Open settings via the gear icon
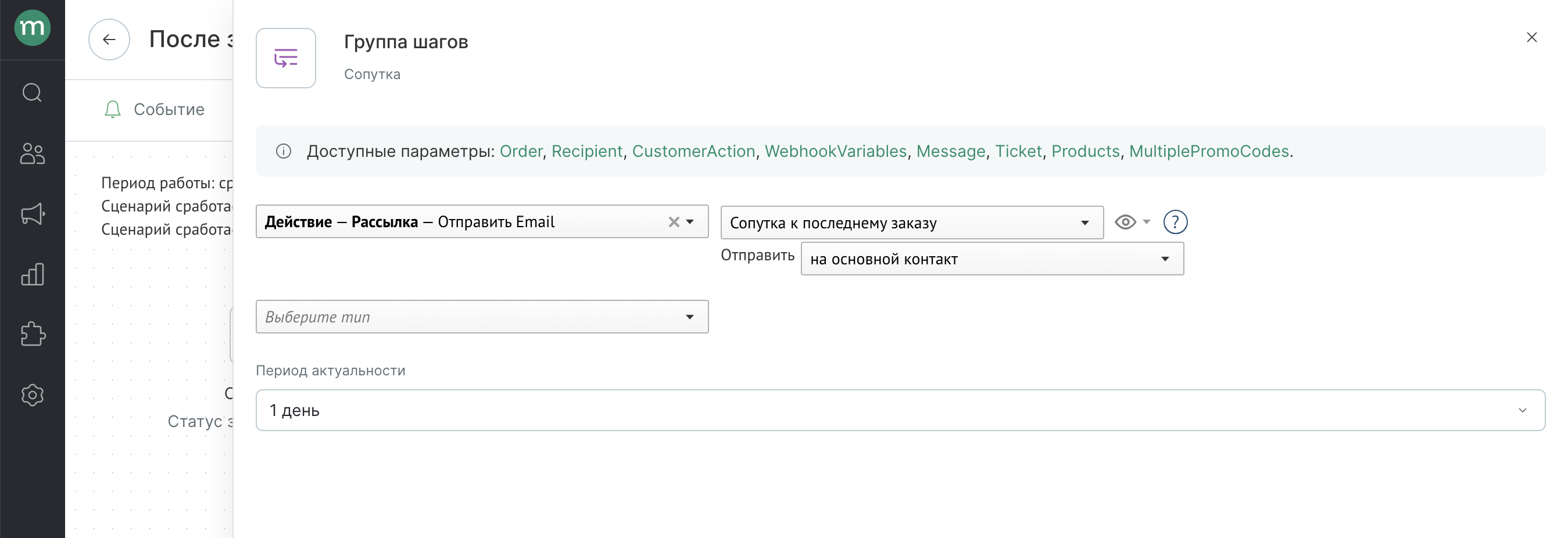 (x=33, y=395)
